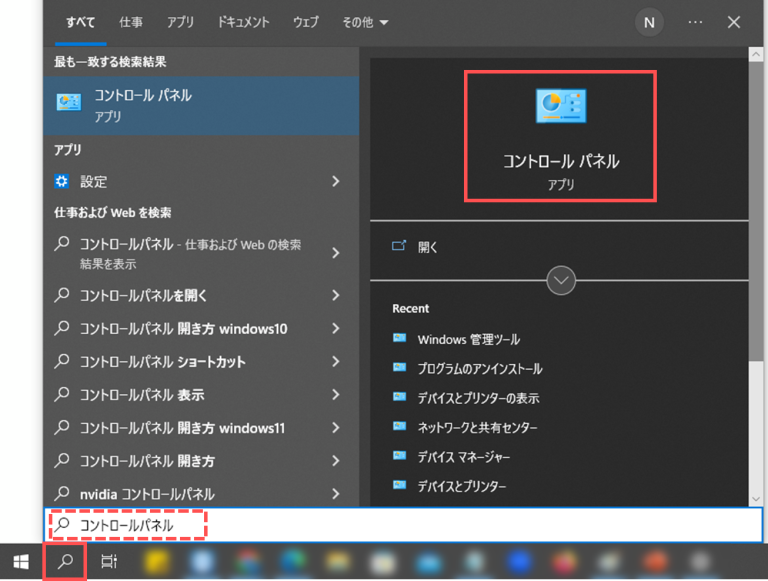Screen dimensions: 768x581
Task: Close the search panel with X
Action: (734, 23)
